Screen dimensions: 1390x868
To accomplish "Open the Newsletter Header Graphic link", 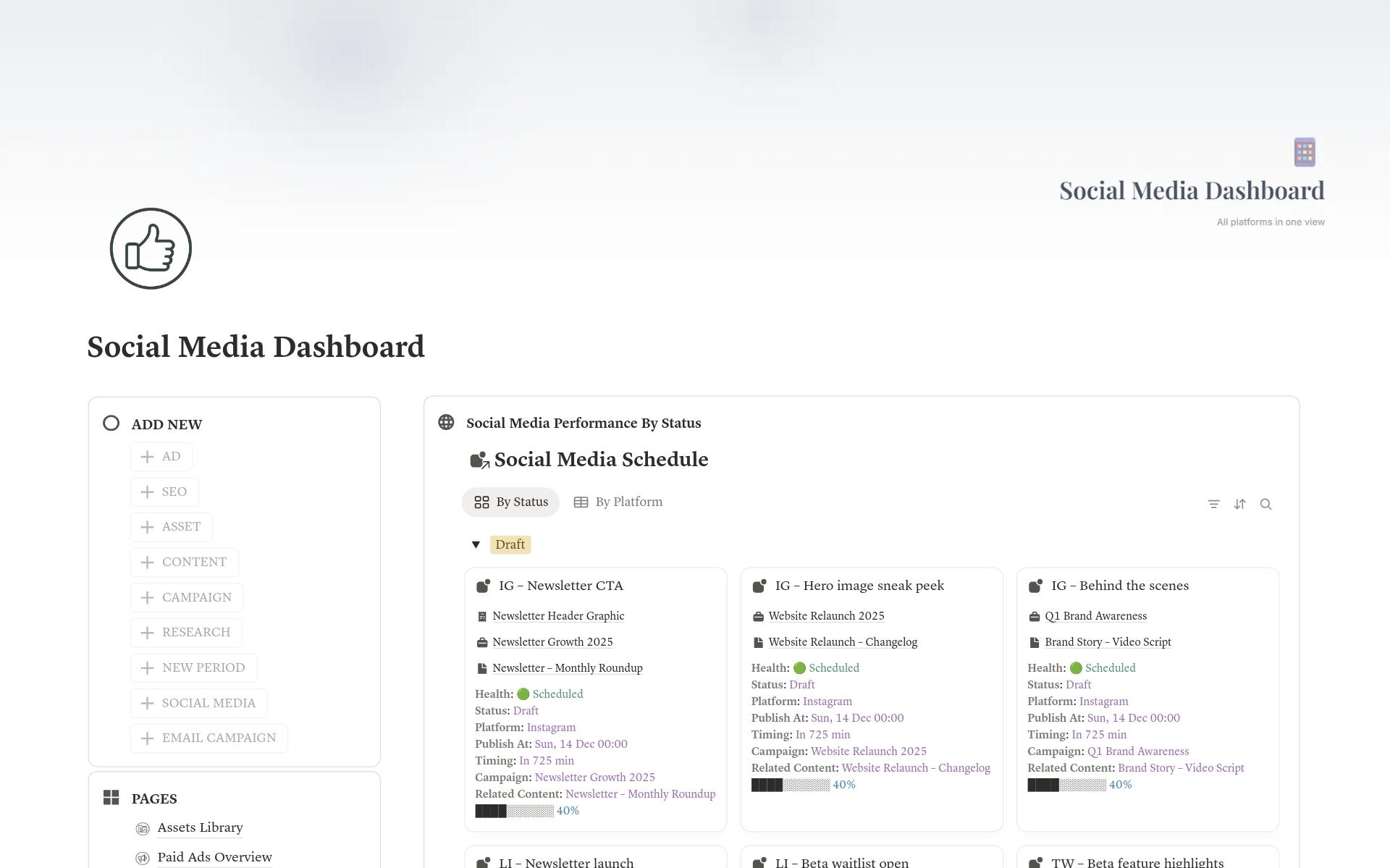I will [558, 616].
